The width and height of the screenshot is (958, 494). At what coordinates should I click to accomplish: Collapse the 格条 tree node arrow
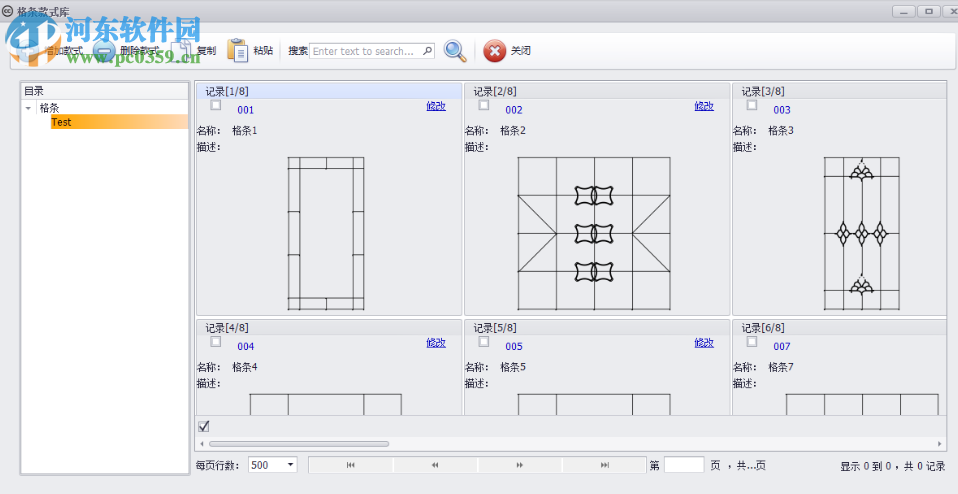click(x=27, y=109)
